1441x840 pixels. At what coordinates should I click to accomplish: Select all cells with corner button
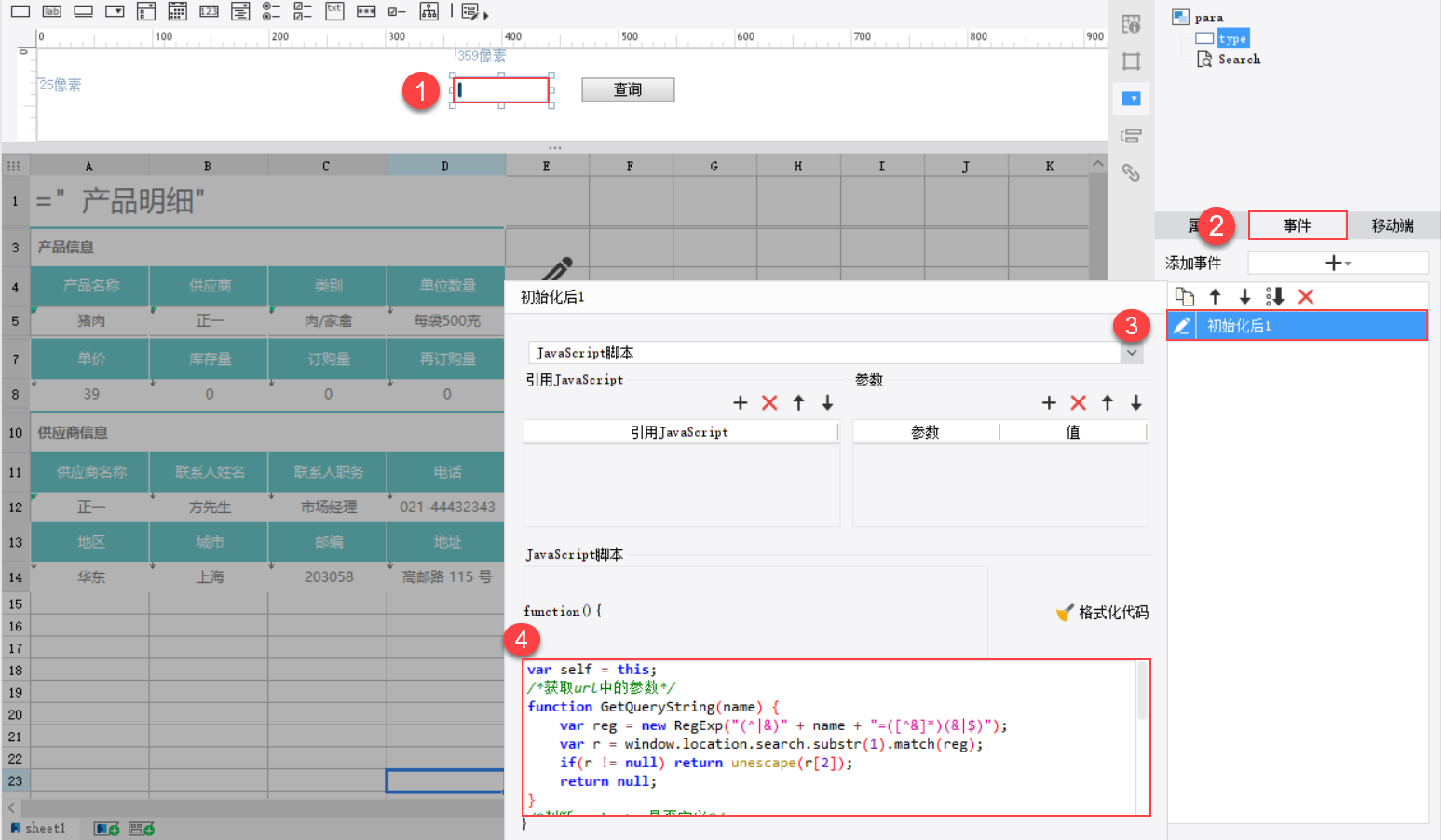click(x=14, y=166)
